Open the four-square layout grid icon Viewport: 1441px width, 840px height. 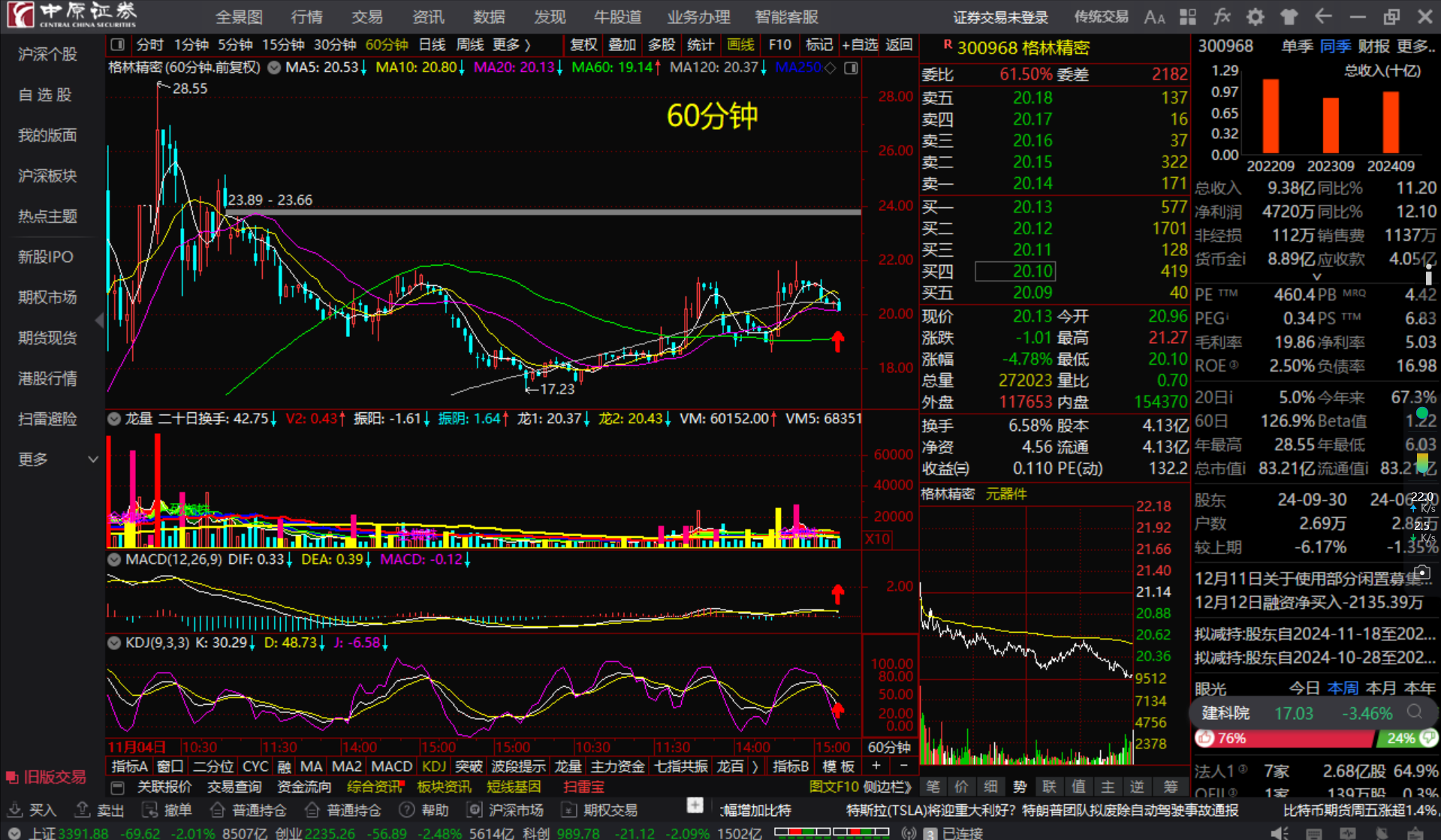(1188, 17)
